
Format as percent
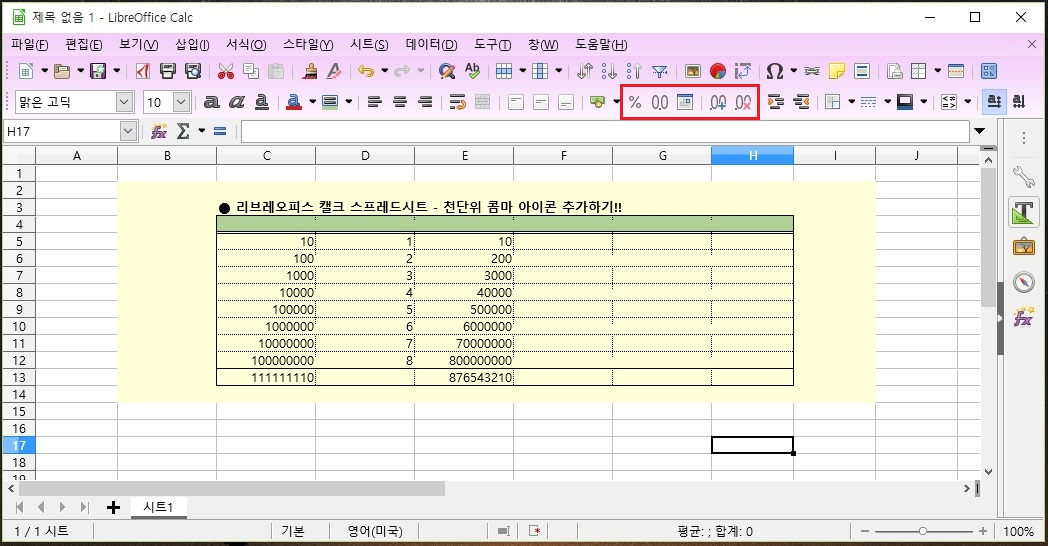(x=635, y=102)
